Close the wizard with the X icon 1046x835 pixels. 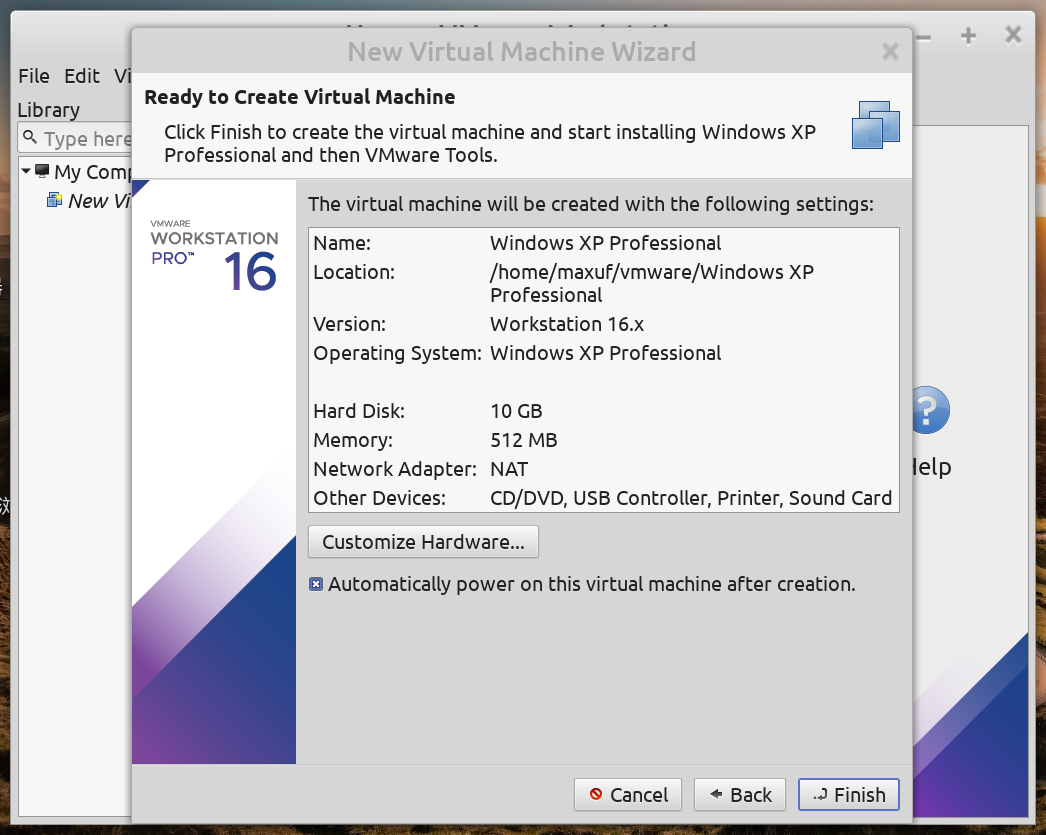click(x=890, y=51)
